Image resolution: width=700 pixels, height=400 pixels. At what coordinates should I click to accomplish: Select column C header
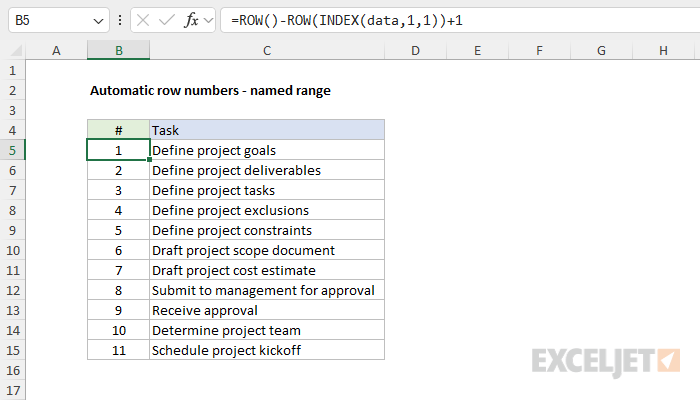267,50
